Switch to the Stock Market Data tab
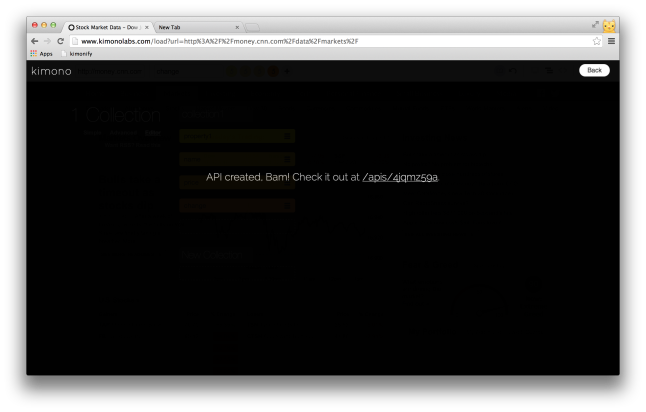Screen dimensions: 646x412 (106, 27)
